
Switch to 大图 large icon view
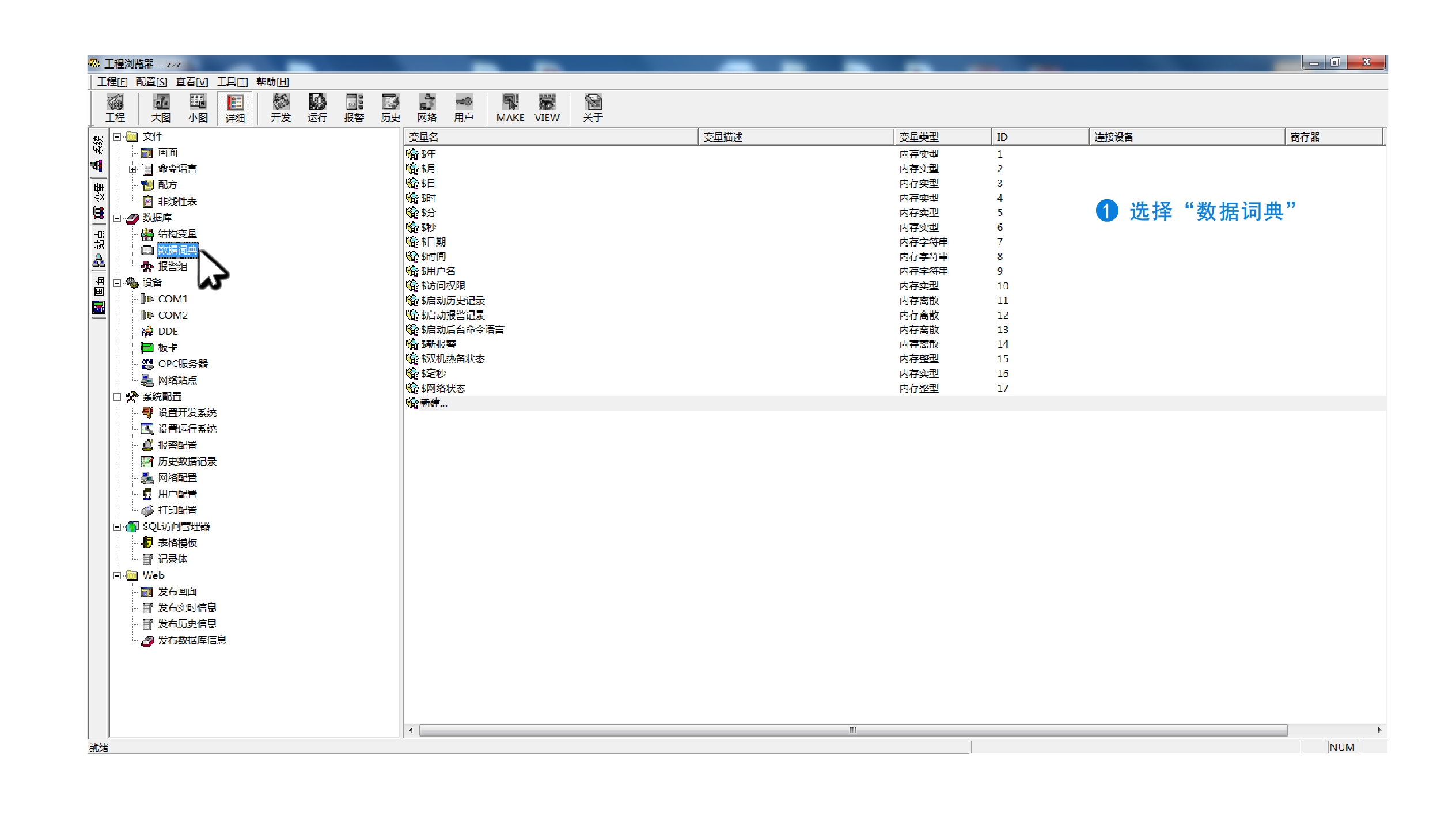(x=161, y=108)
